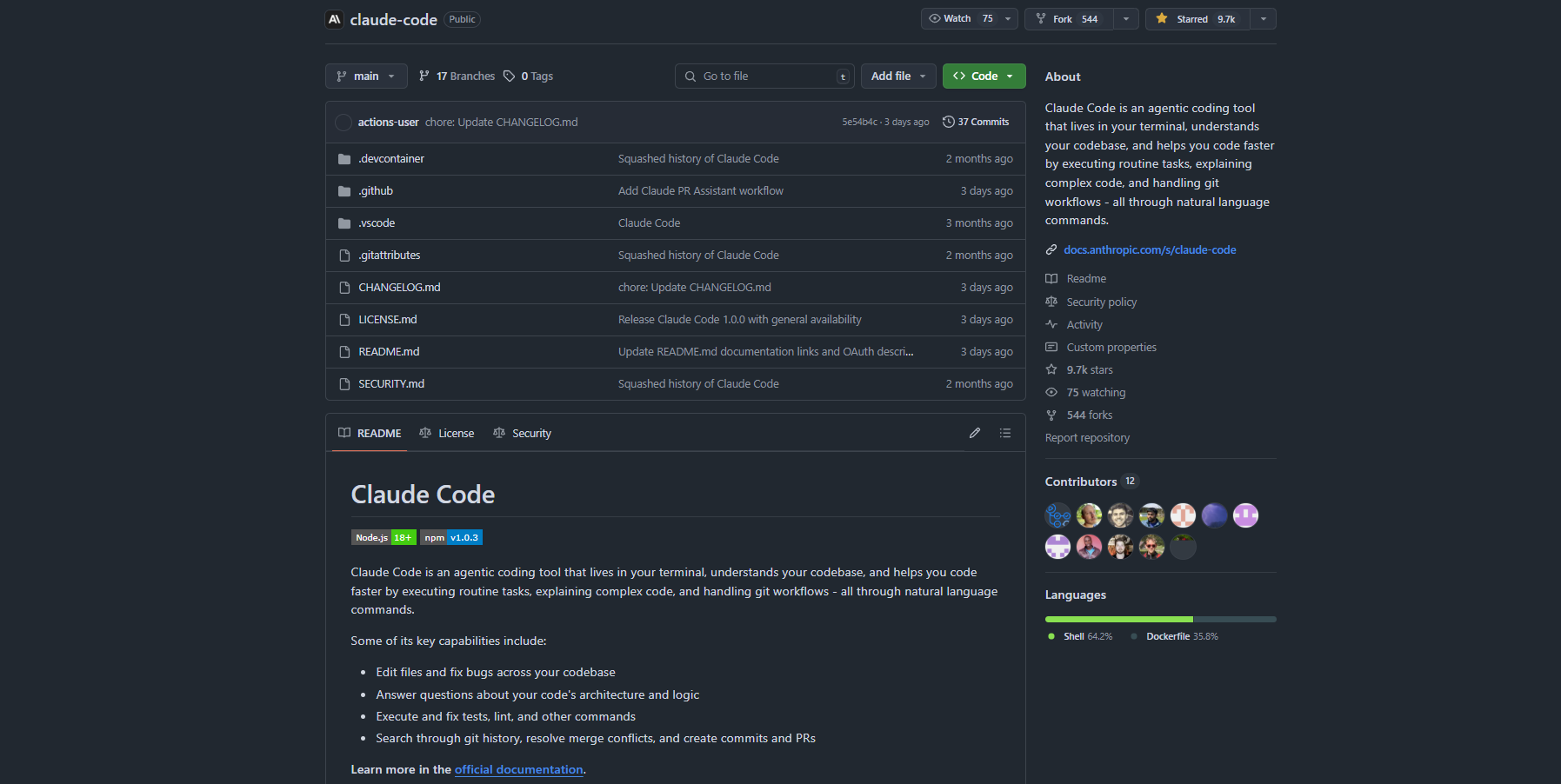The image size is (1561, 784).
Task: Click the scale icon next to Security policy
Action: point(1051,302)
